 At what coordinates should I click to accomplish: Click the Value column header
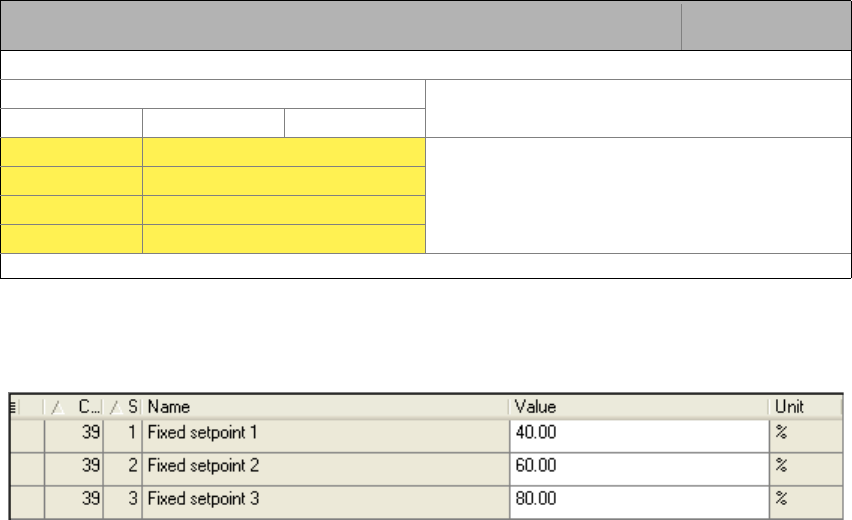pyautogui.click(x=638, y=407)
